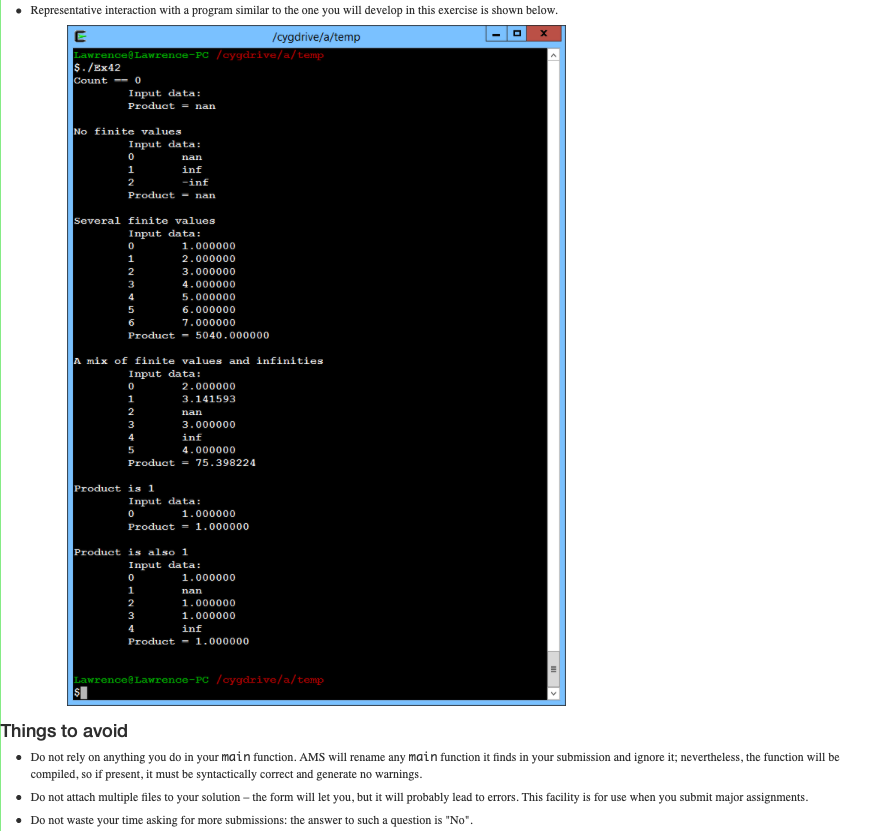The image size is (870, 831).
Task: Click the minimize button on the terminal
Action: click(x=494, y=33)
